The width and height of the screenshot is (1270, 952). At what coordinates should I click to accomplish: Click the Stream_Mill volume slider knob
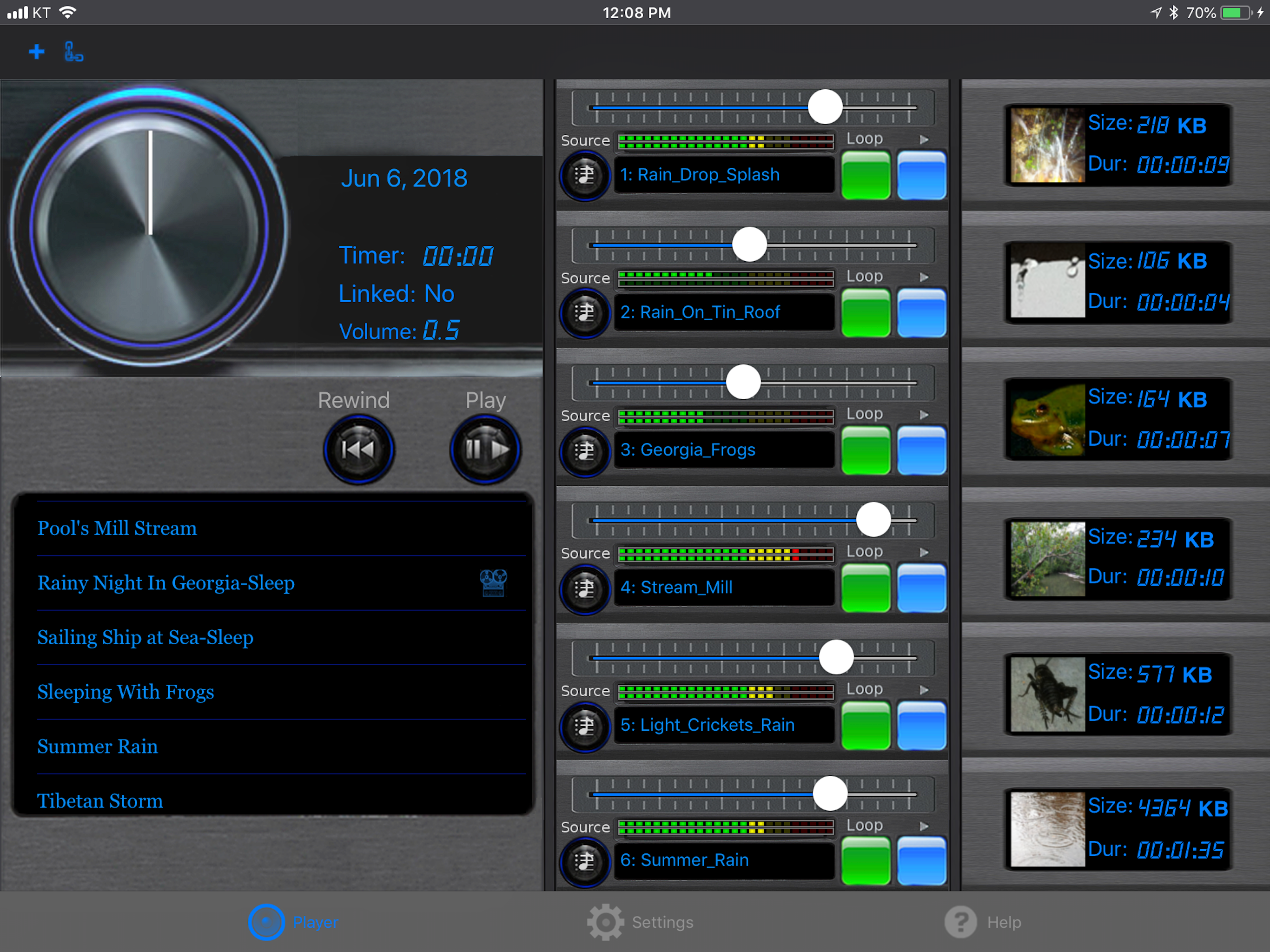coord(873,520)
